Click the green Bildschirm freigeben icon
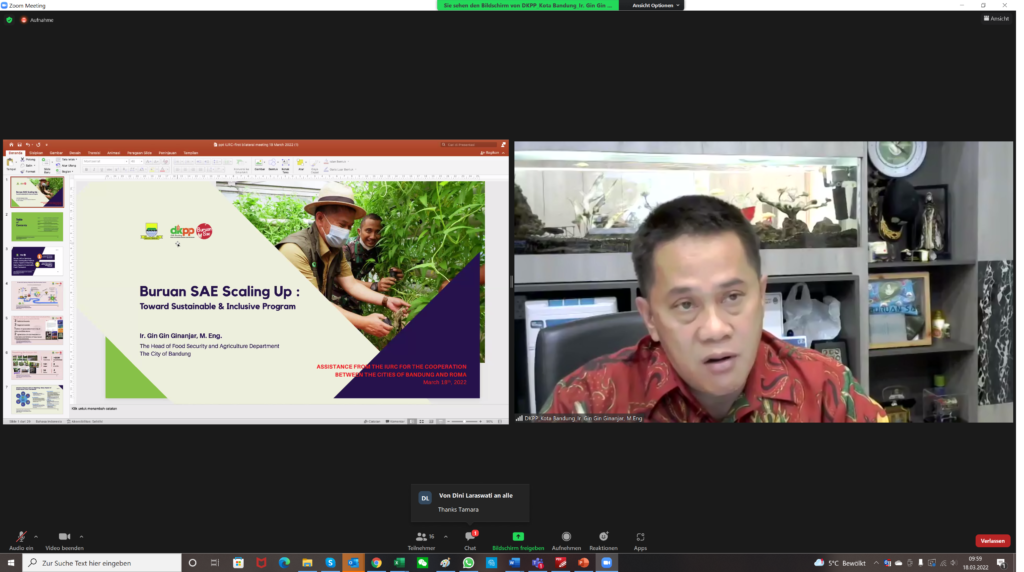This screenshot has width=1024, height=572. (518, 537)
